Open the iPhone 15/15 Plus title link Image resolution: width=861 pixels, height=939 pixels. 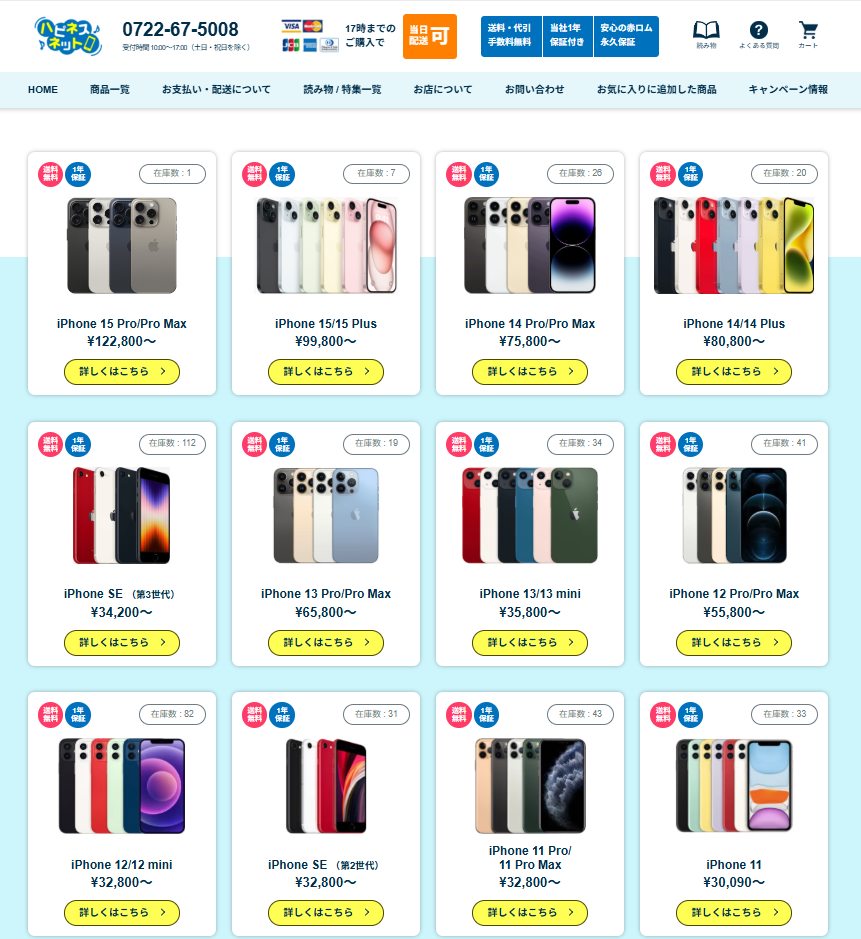pyautogui.click(x=326, y=324)
